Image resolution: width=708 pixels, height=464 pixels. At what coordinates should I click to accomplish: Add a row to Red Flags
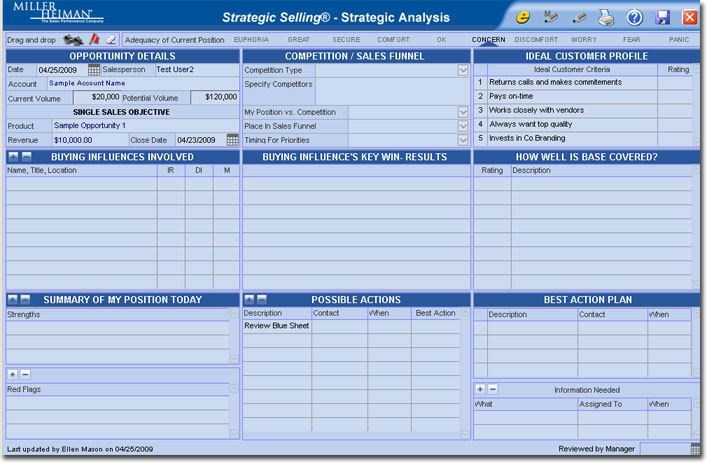(13, 374)
